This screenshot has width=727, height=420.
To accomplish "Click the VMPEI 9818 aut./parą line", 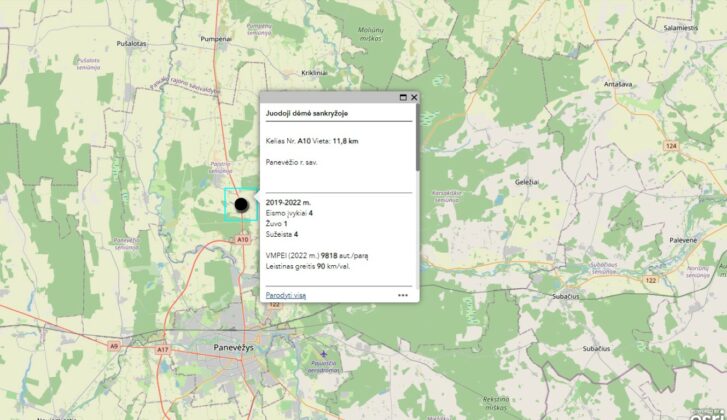I will click(317, 256).
